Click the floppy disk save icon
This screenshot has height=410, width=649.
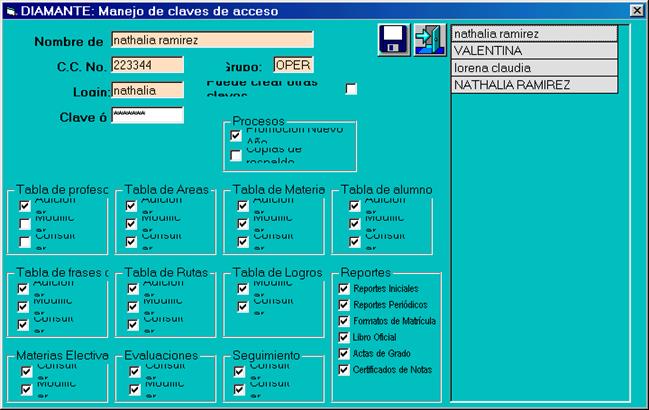(393, 39)
